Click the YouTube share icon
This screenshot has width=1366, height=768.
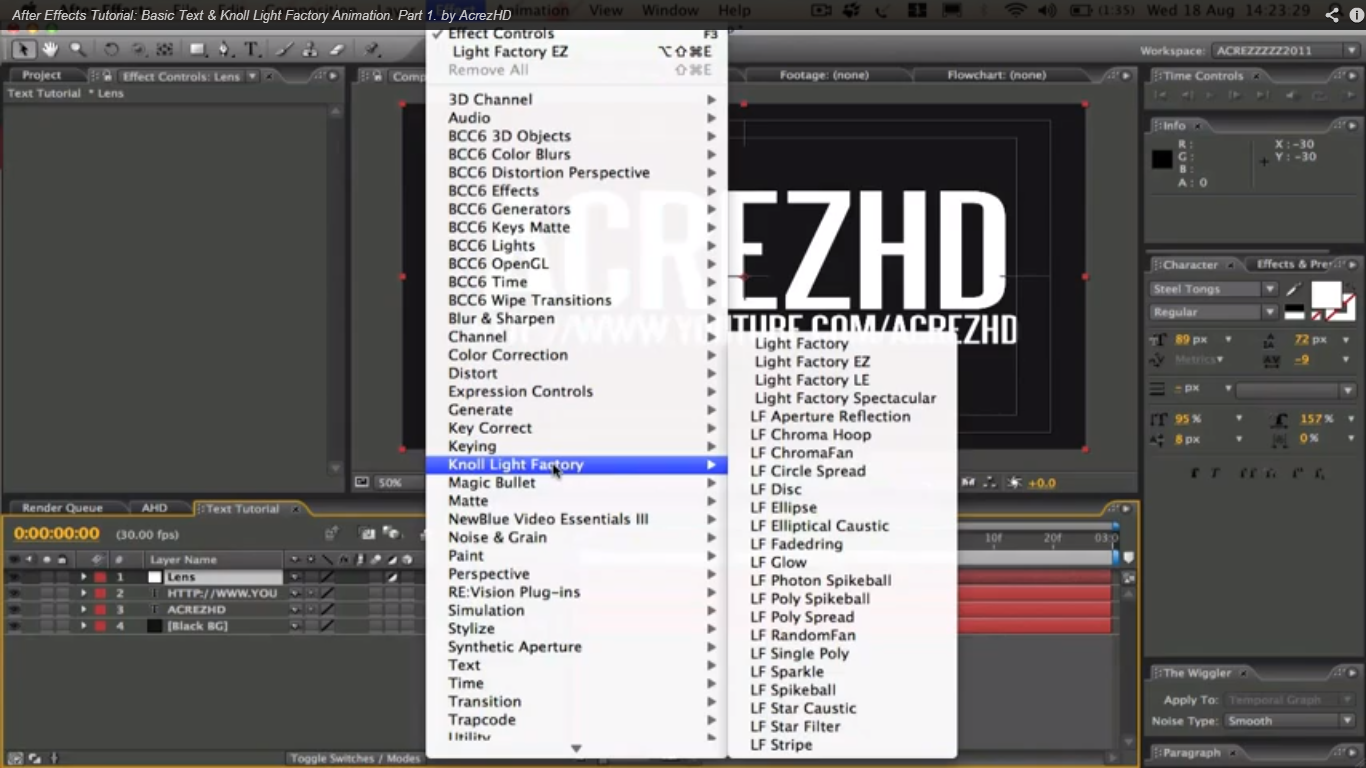(x=1332, y=15)
